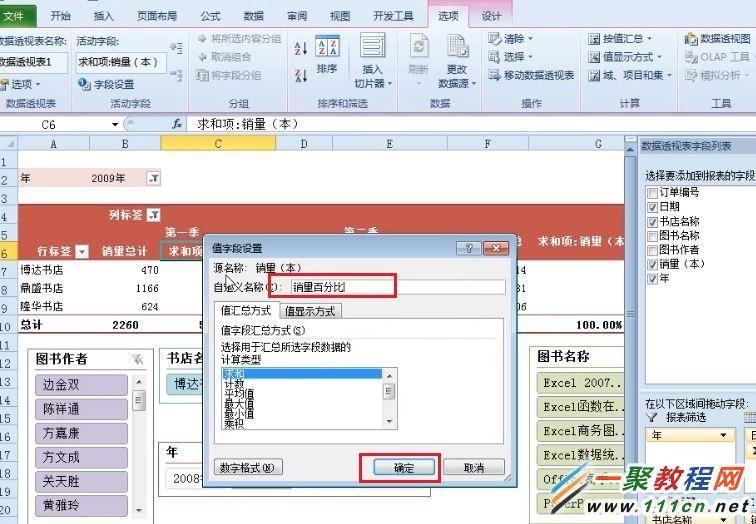The height and width of the screenshot is (524, 756).
Task: Uncheck the 日期 field checkbox
Action: (651, 207)
